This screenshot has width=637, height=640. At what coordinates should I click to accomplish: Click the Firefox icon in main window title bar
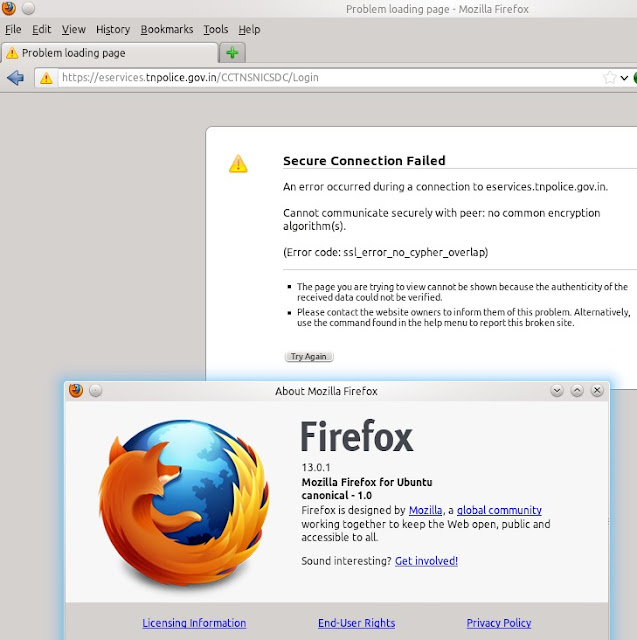8,8
